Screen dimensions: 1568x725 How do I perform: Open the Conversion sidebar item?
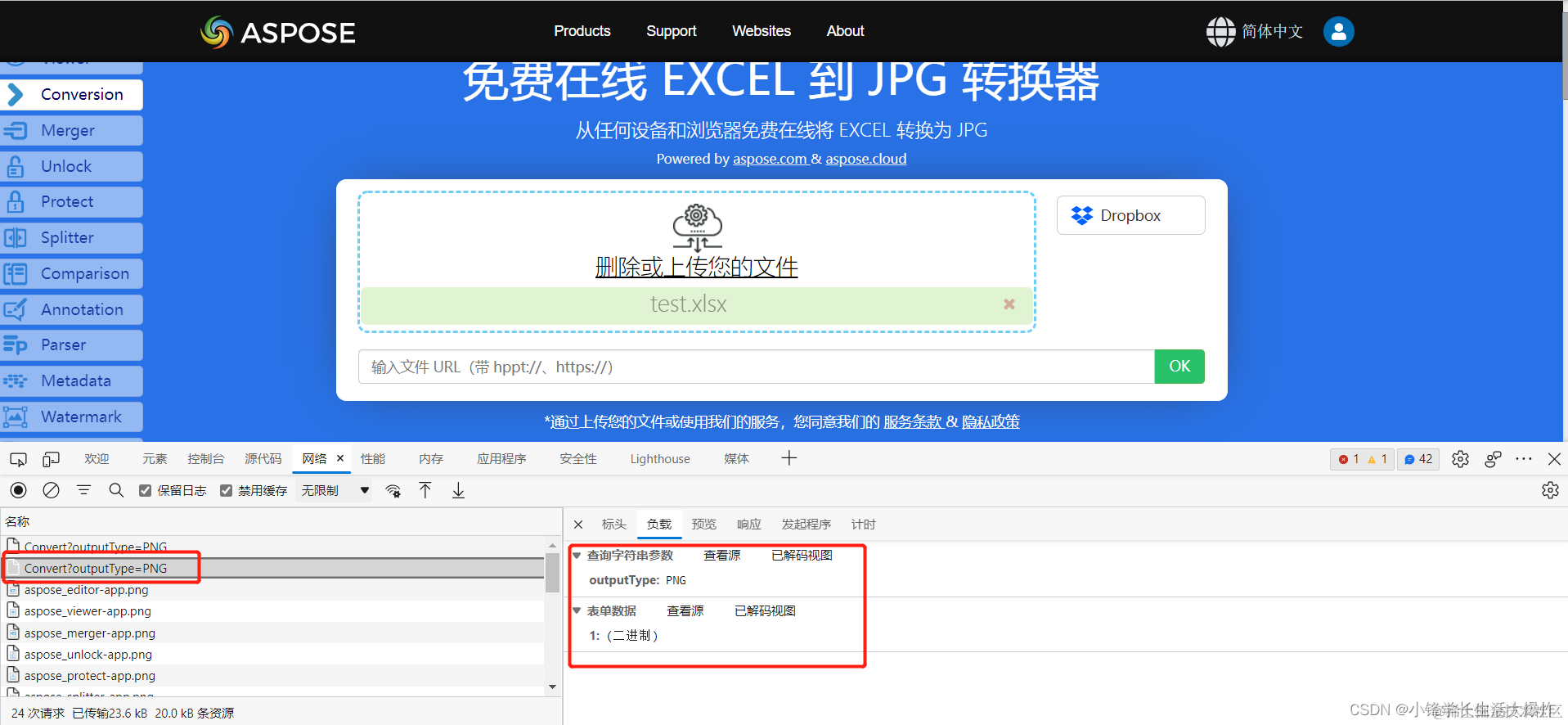click(72, 94)
